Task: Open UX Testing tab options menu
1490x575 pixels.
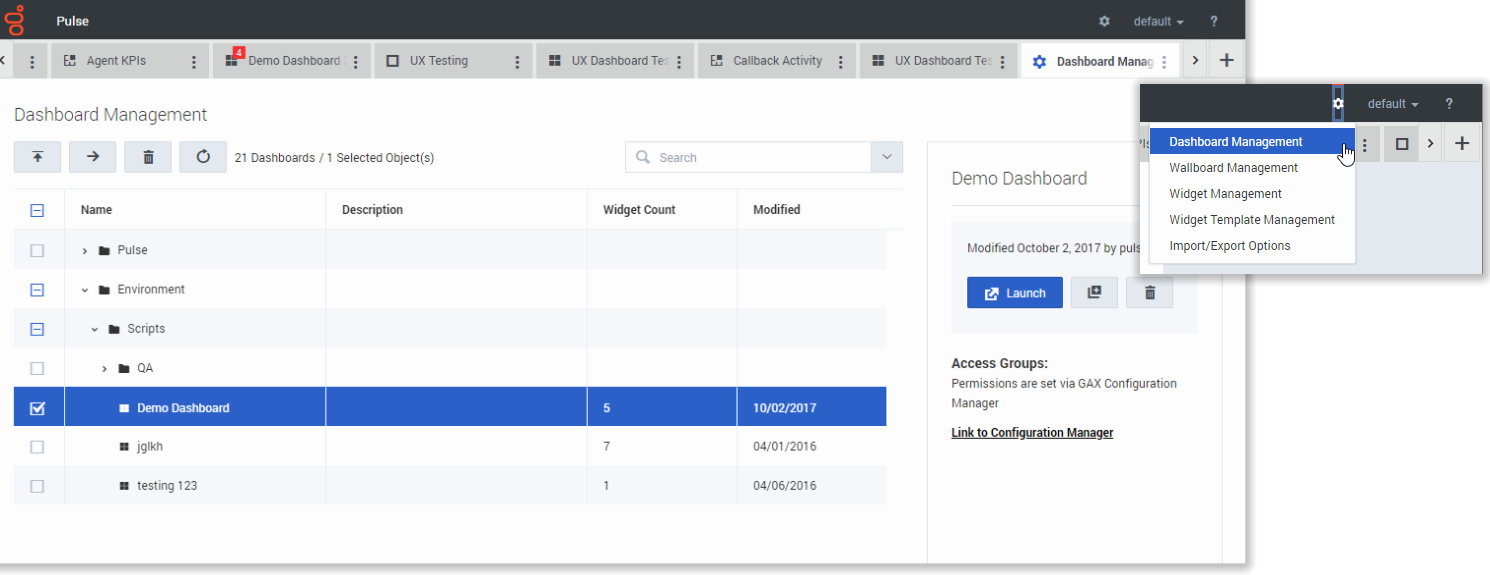Action: click(x=517, y=62)
